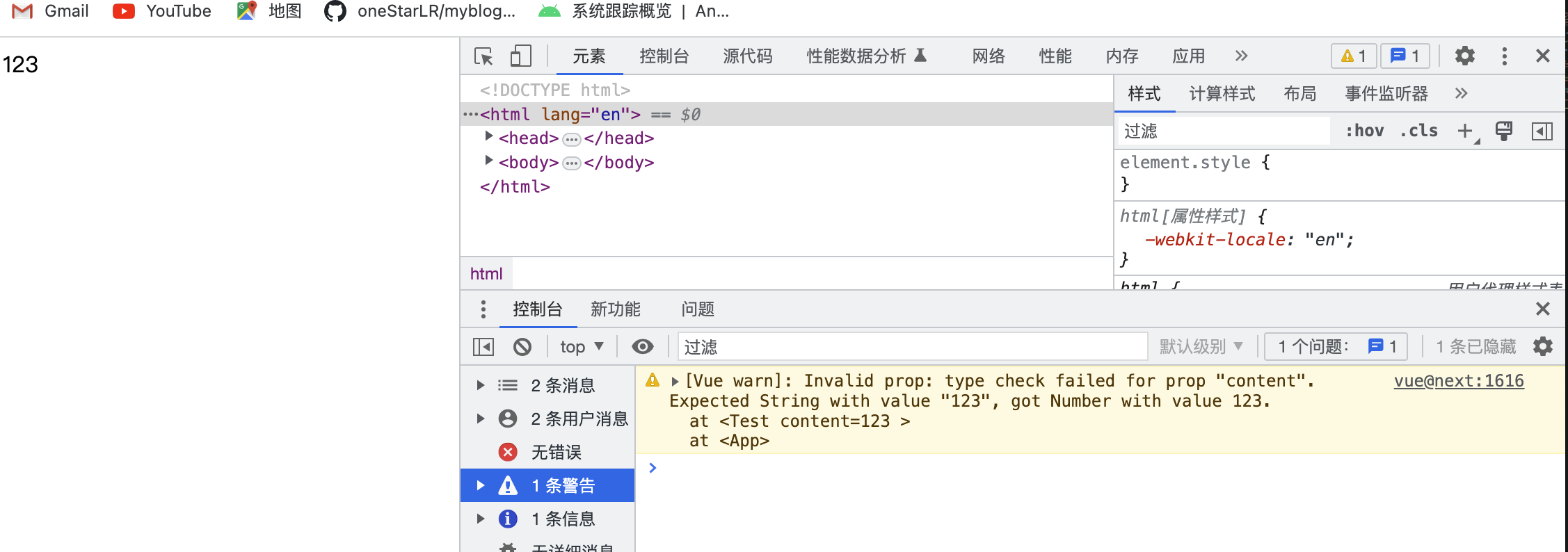Open the 布局 tab

(1300, 94)
